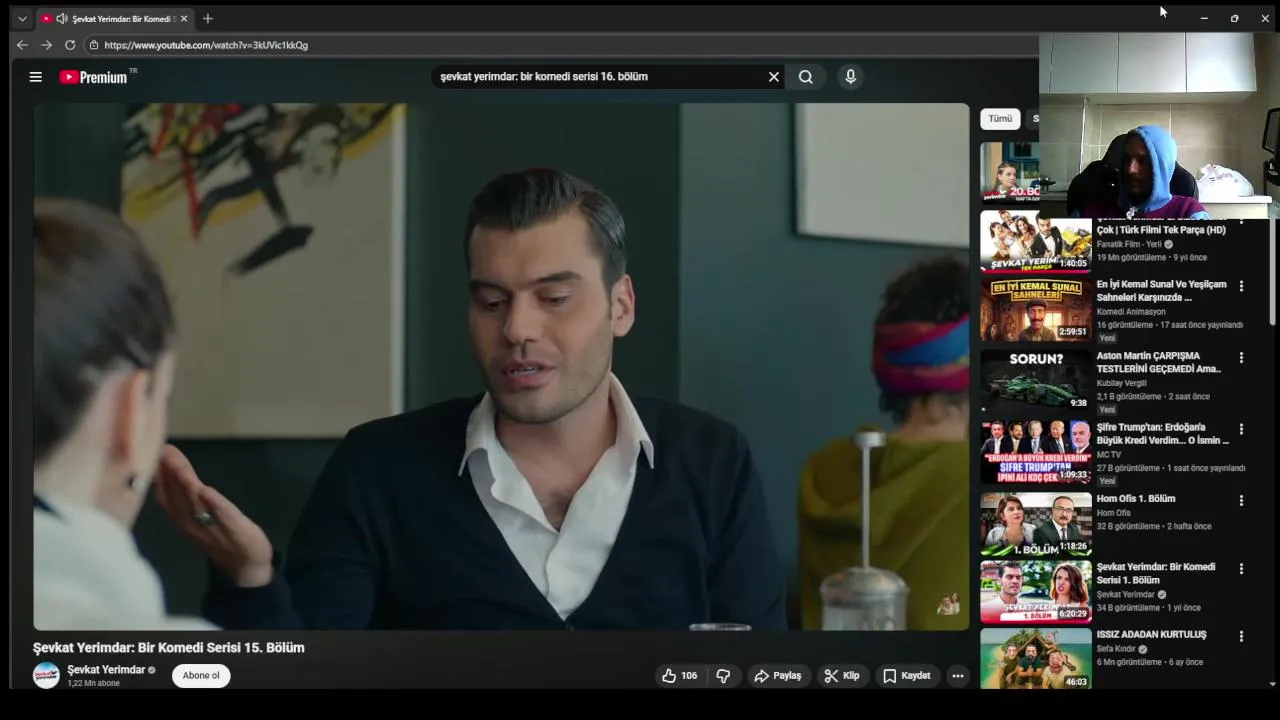Open options for Şevkat Yerimdar 1. Bölüm
The width and height of the screenshot is (1280, 720).
[1241, 568]
